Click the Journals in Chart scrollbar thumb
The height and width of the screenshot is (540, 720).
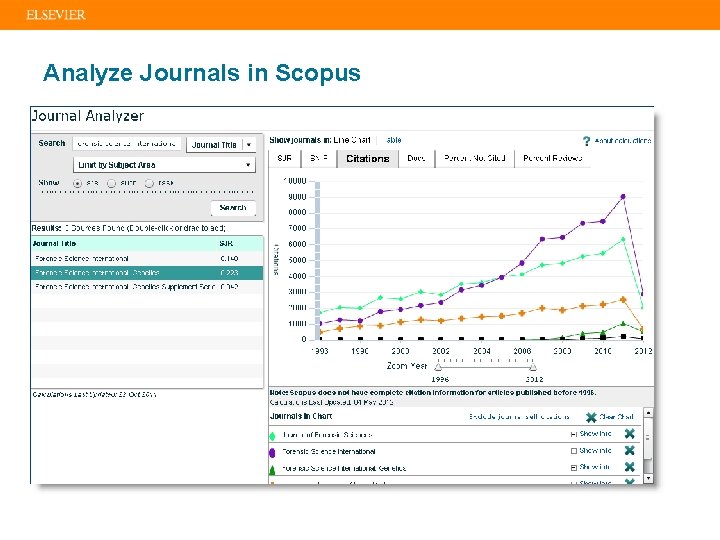pyautogui.click(x=648, y=438)
